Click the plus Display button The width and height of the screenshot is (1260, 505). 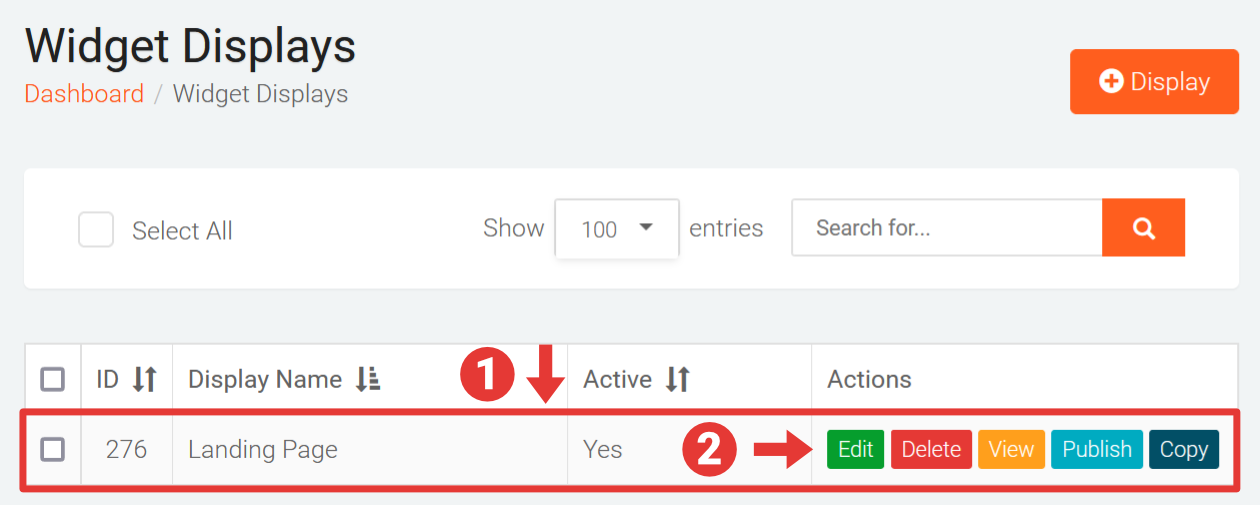point(1154,82)
